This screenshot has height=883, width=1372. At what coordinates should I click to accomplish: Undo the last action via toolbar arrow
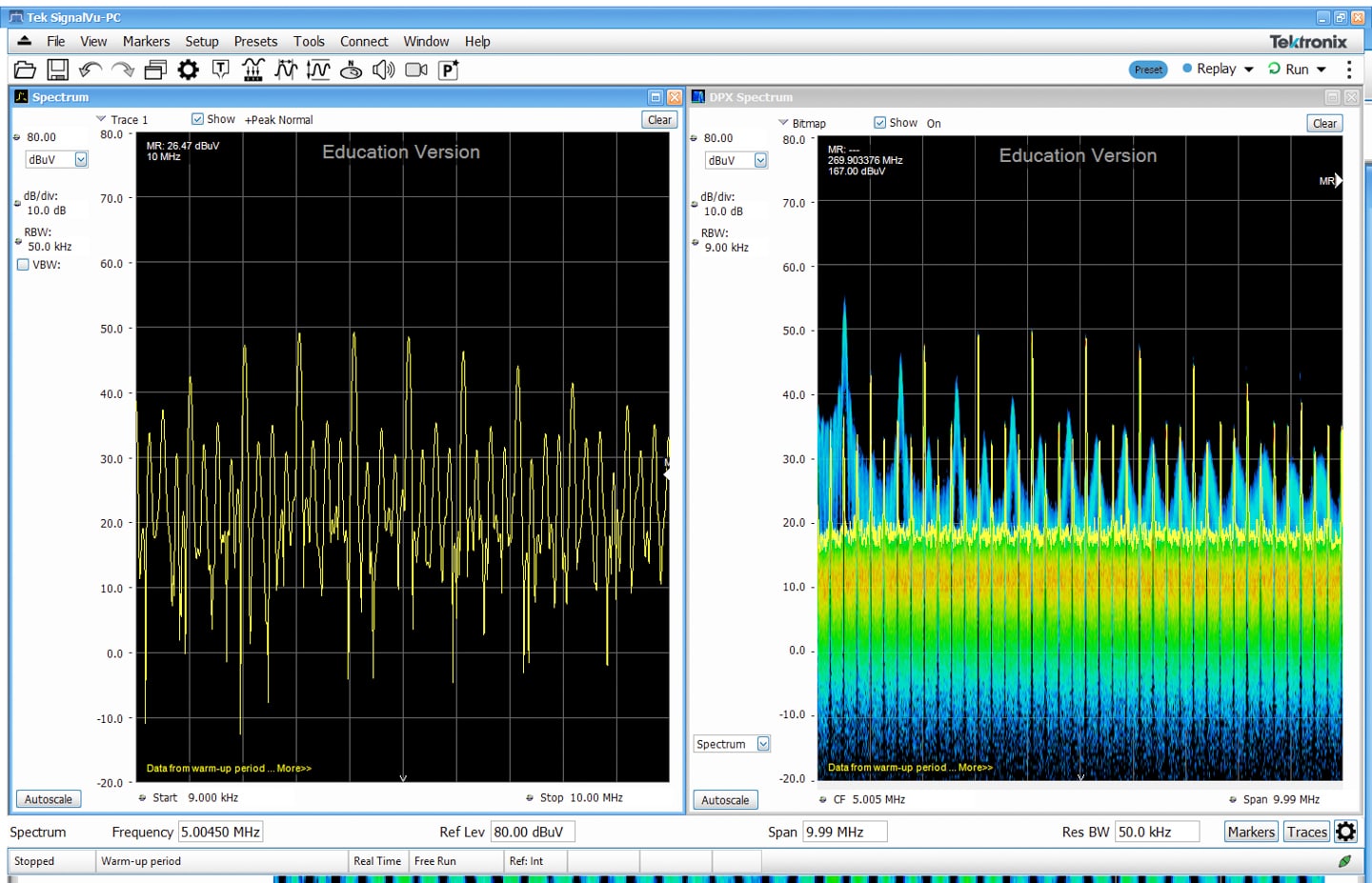(91, 70)
